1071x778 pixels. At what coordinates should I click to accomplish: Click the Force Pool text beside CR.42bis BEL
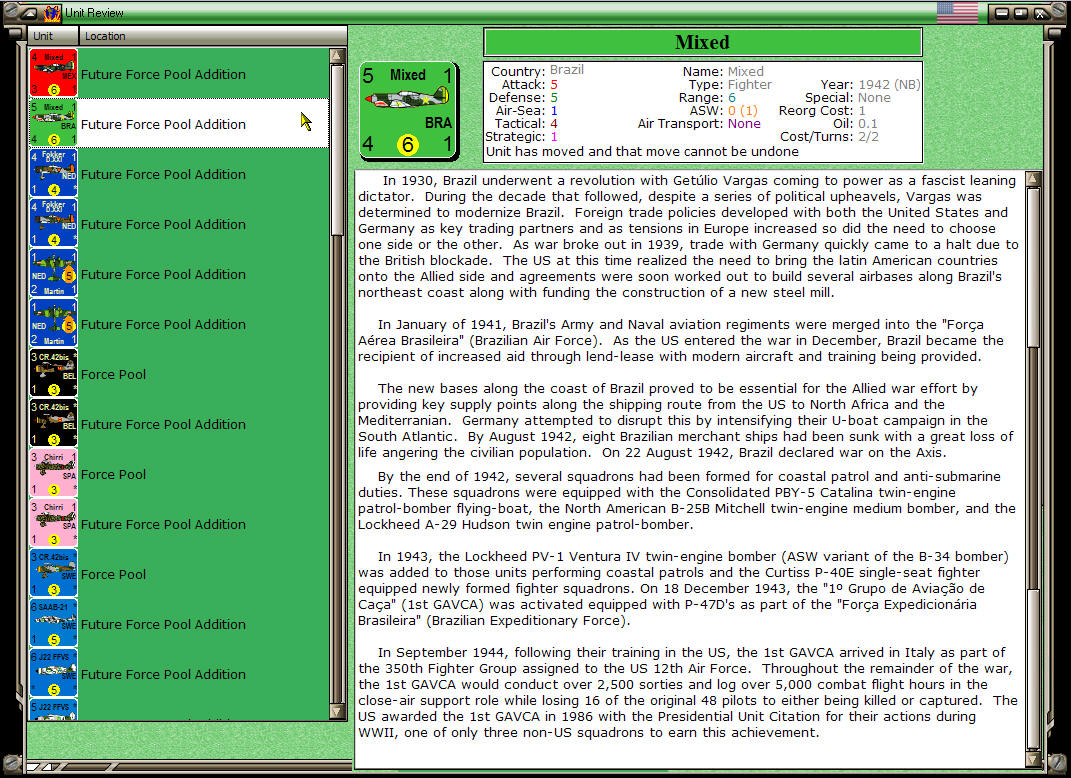click(113, 374)
